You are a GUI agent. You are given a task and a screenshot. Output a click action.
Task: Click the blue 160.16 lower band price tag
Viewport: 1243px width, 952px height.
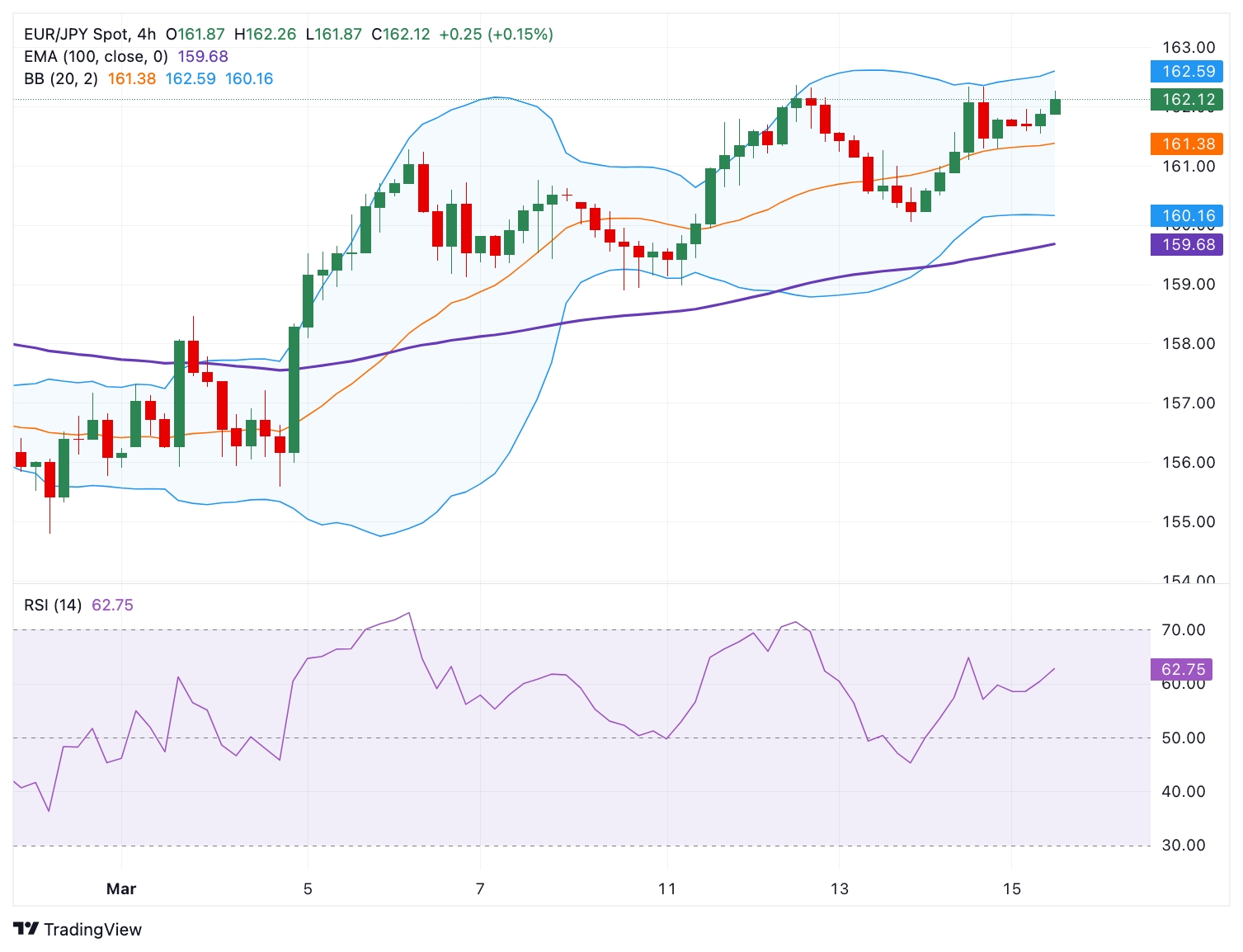pos(1187,216)
